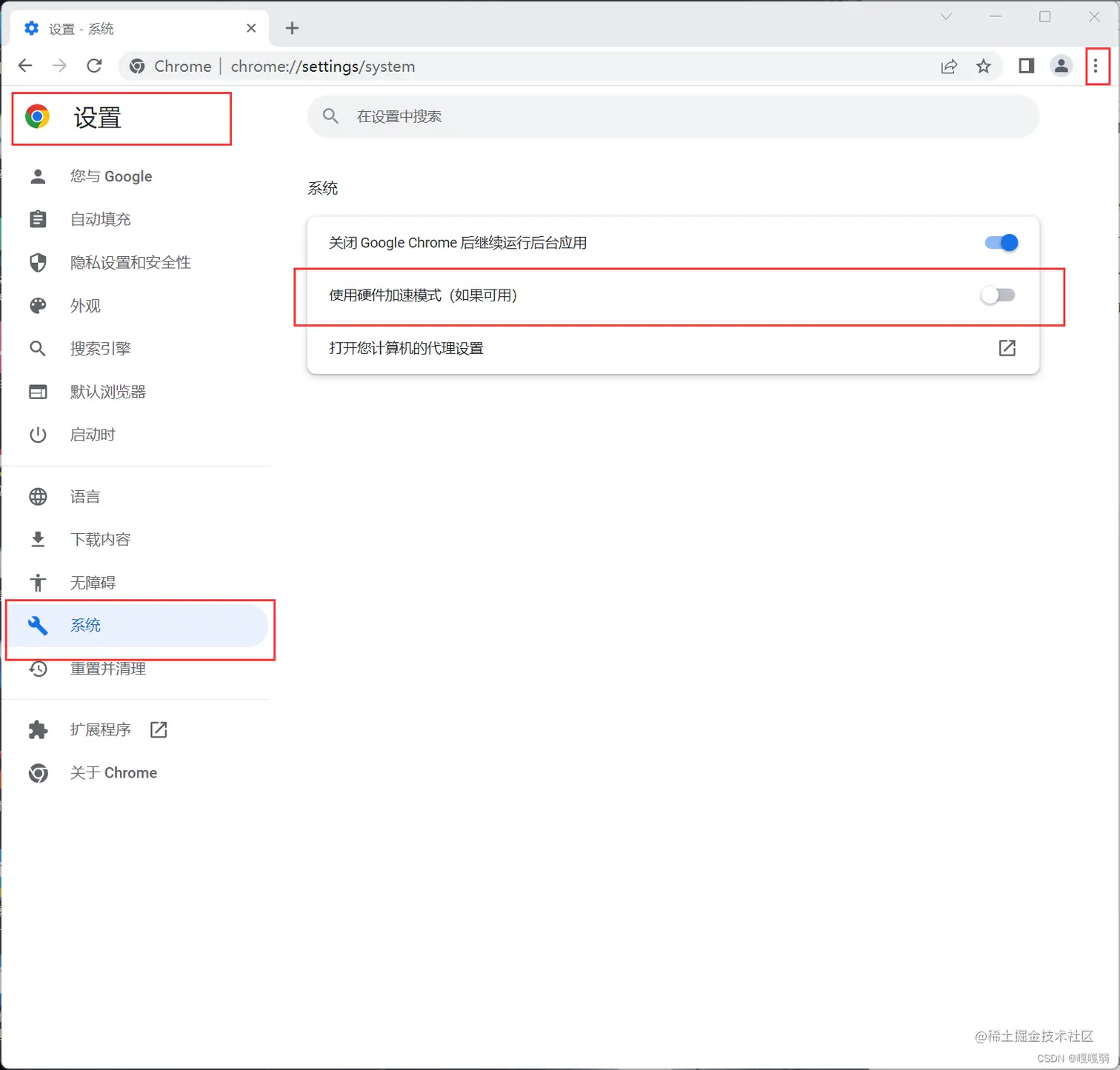Focus the 在设置中搜索 search field

pos(673,116)
